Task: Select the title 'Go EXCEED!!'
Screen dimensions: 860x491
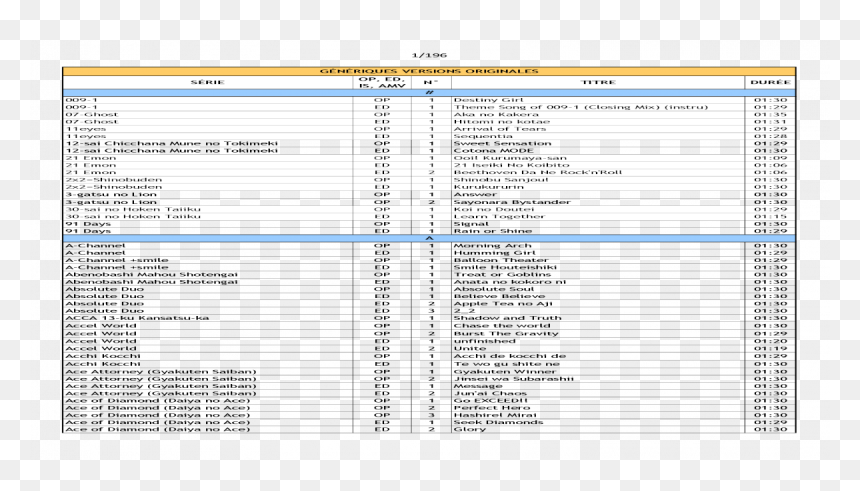Action: (490, 400)
